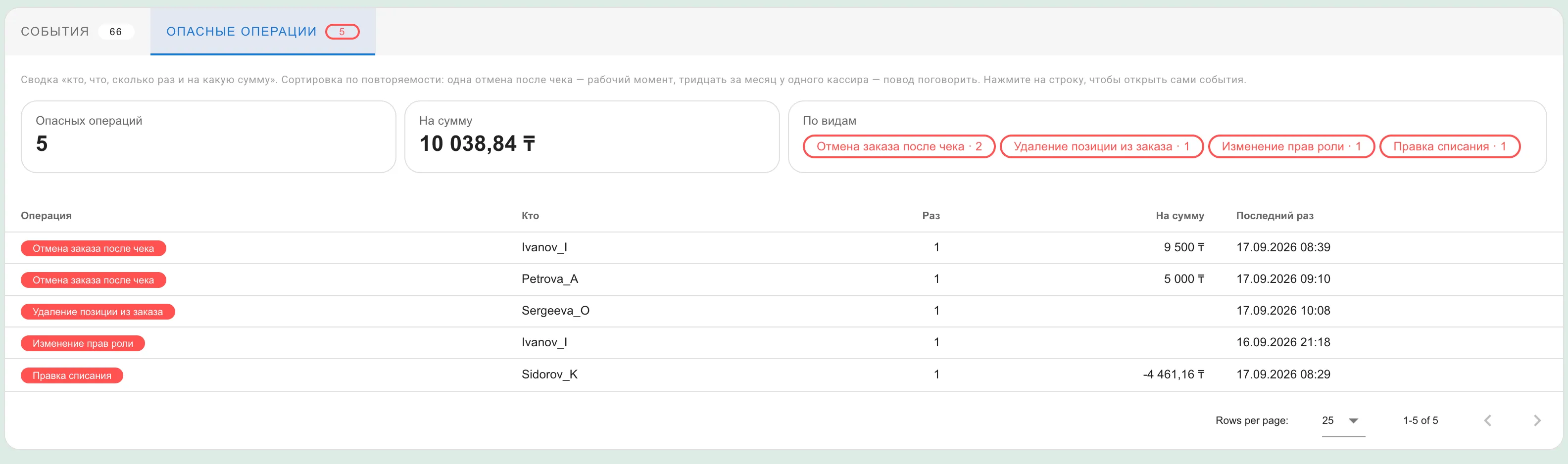
Task: Sort by the Раз column header
Action: click(x=931, y=216)
